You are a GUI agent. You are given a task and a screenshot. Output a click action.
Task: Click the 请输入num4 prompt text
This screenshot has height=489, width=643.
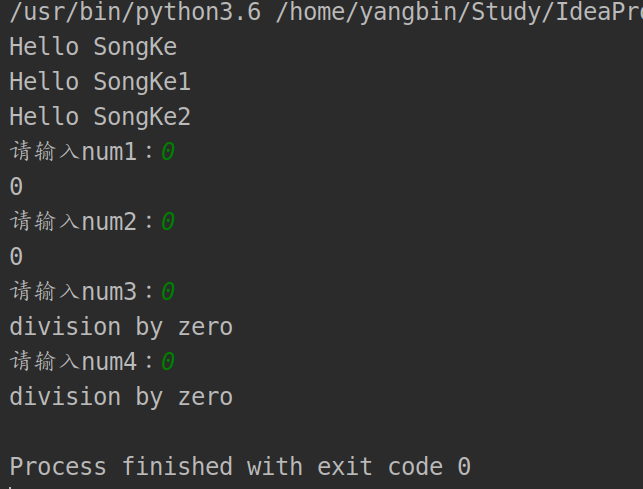81,361
